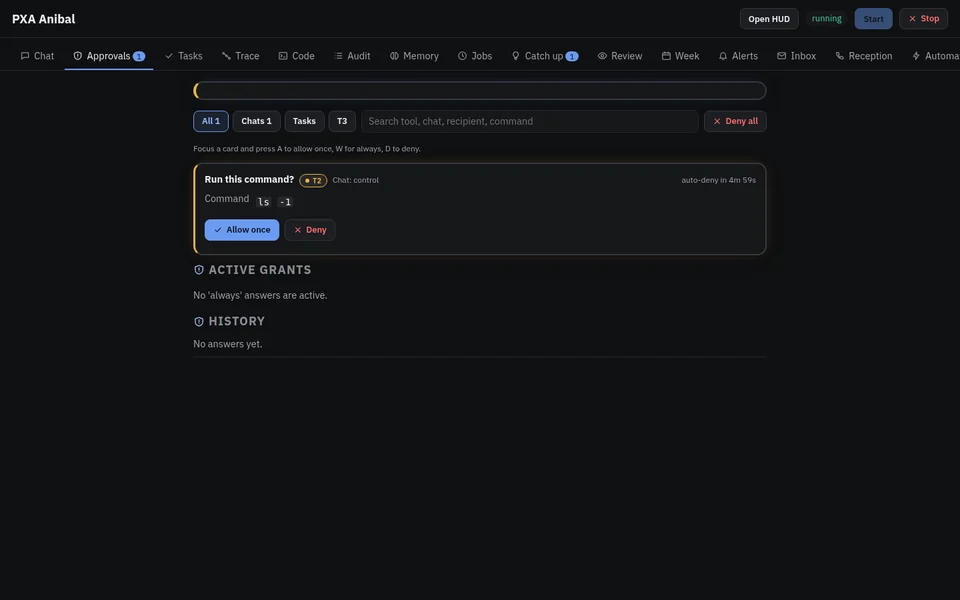Viewport: 960px width, 600px height.
Task: Click the Automation tab lightning icon
Action: pyautogui.click(x=917, y=56)
